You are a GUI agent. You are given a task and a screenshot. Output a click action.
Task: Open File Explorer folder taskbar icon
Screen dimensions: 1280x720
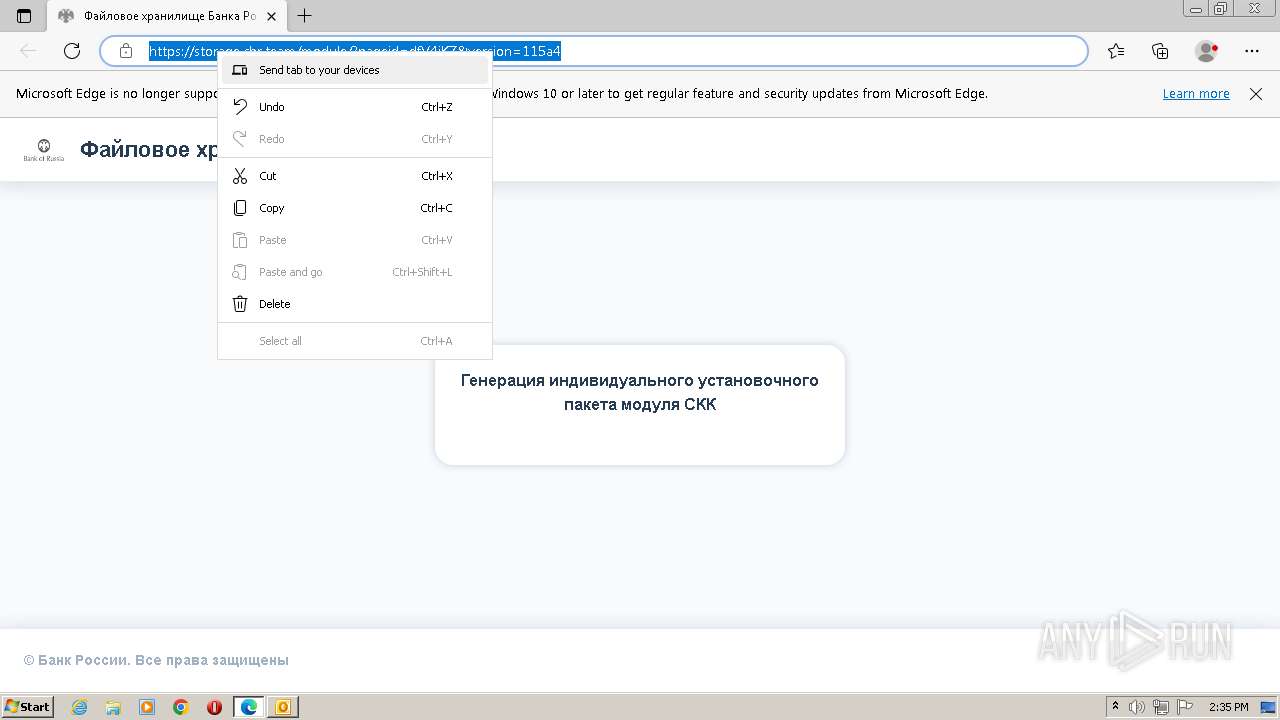pyautogui.click(x=113, y=707)
